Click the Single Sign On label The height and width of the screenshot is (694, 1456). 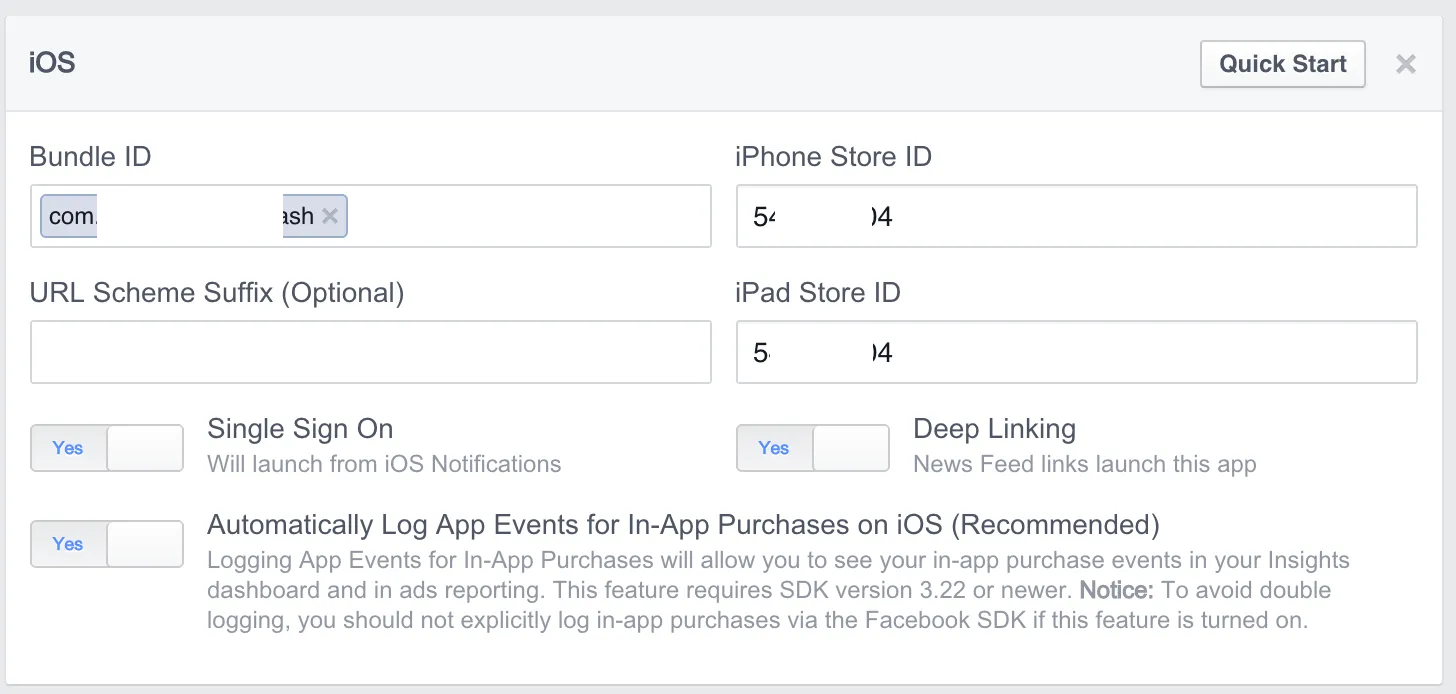(x=300, y=429)
